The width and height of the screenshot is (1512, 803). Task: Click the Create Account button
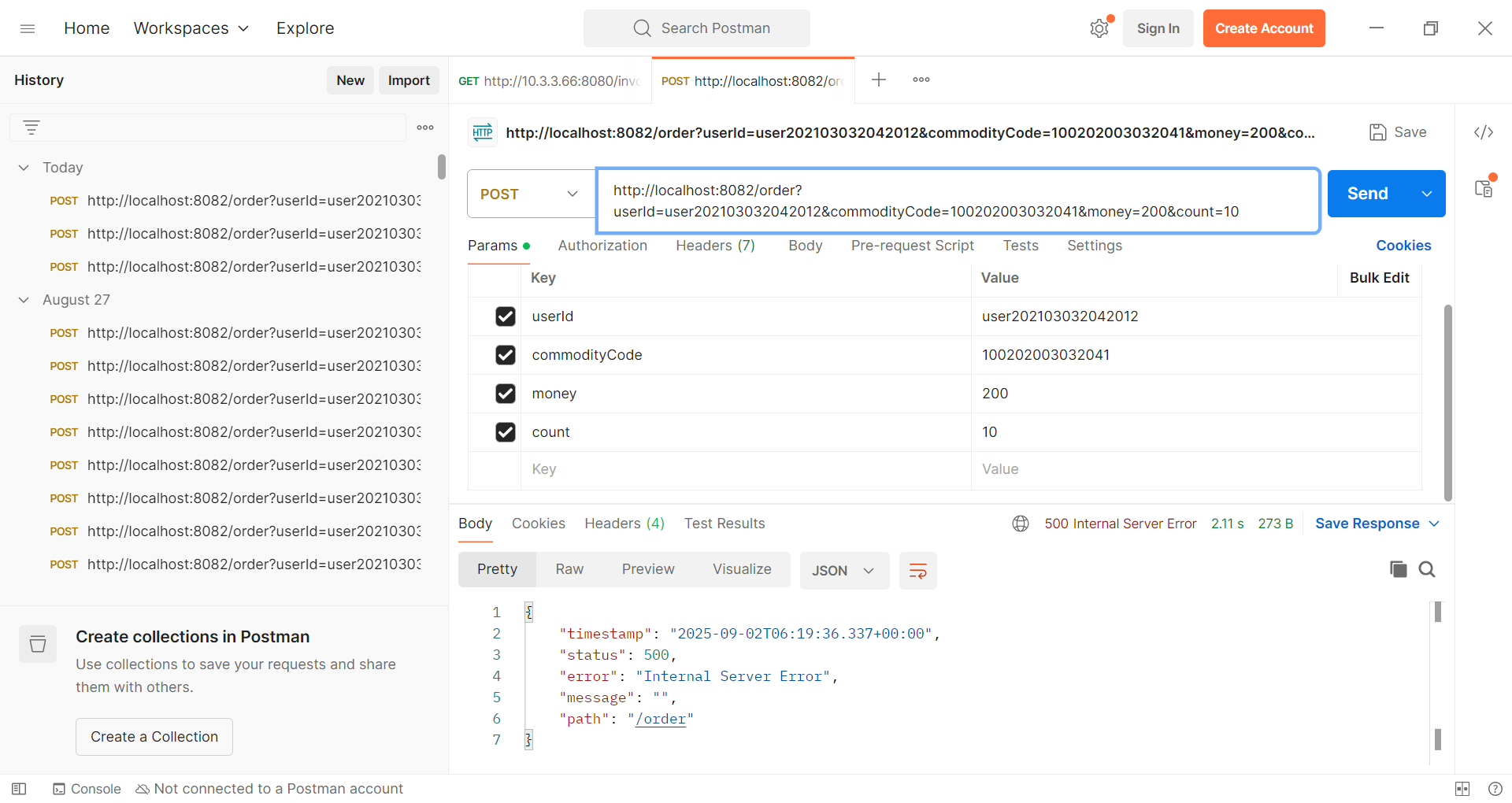(x=1264, y=28)
